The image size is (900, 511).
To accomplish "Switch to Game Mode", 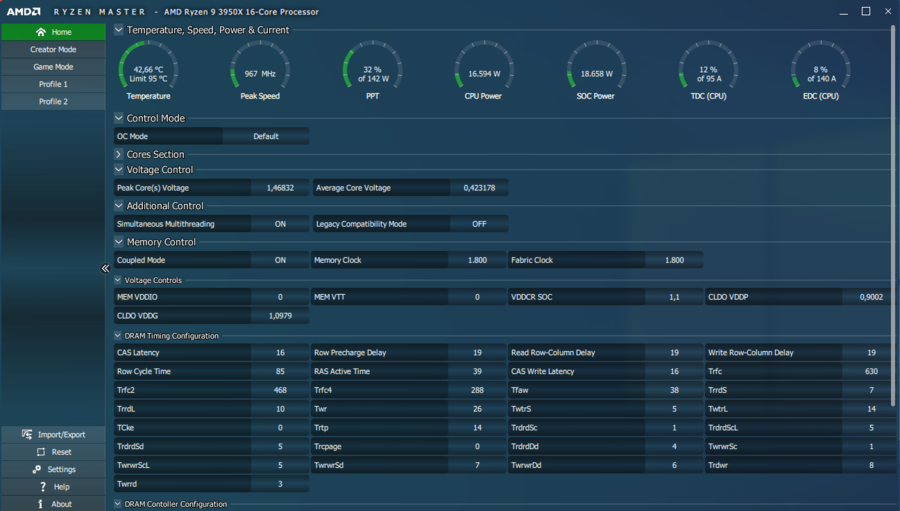I will click(x=53, y=67).
